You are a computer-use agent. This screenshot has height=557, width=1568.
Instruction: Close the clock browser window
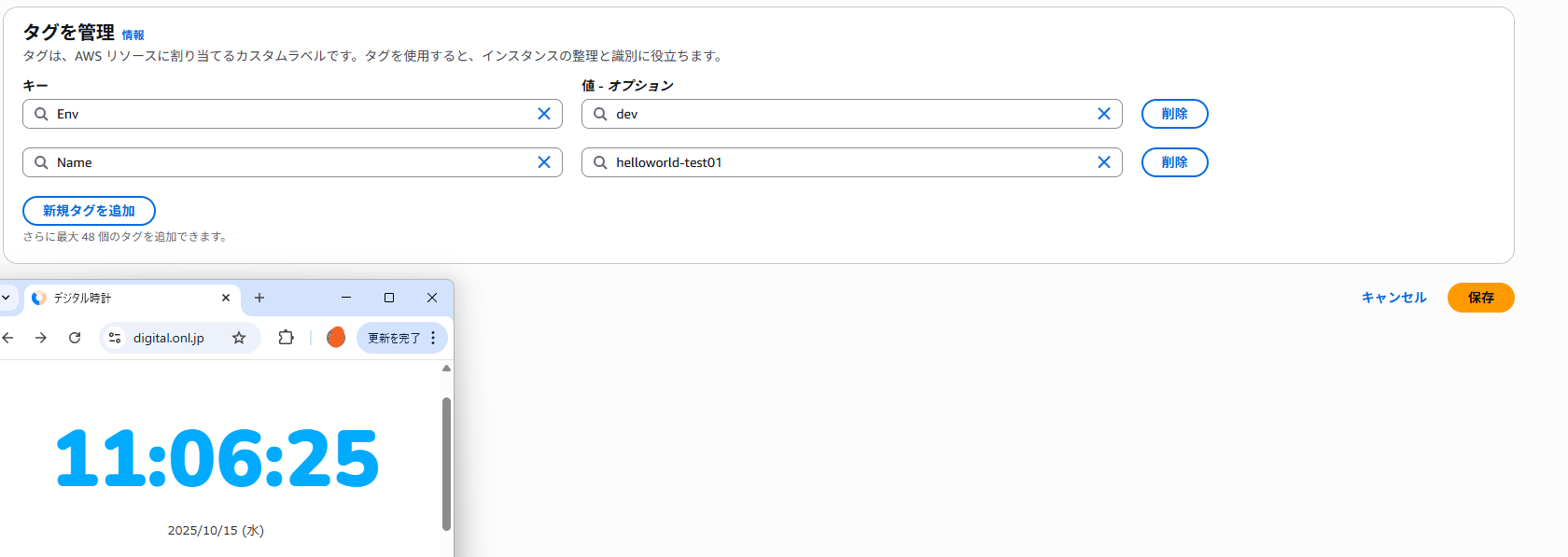pos(432,298)
